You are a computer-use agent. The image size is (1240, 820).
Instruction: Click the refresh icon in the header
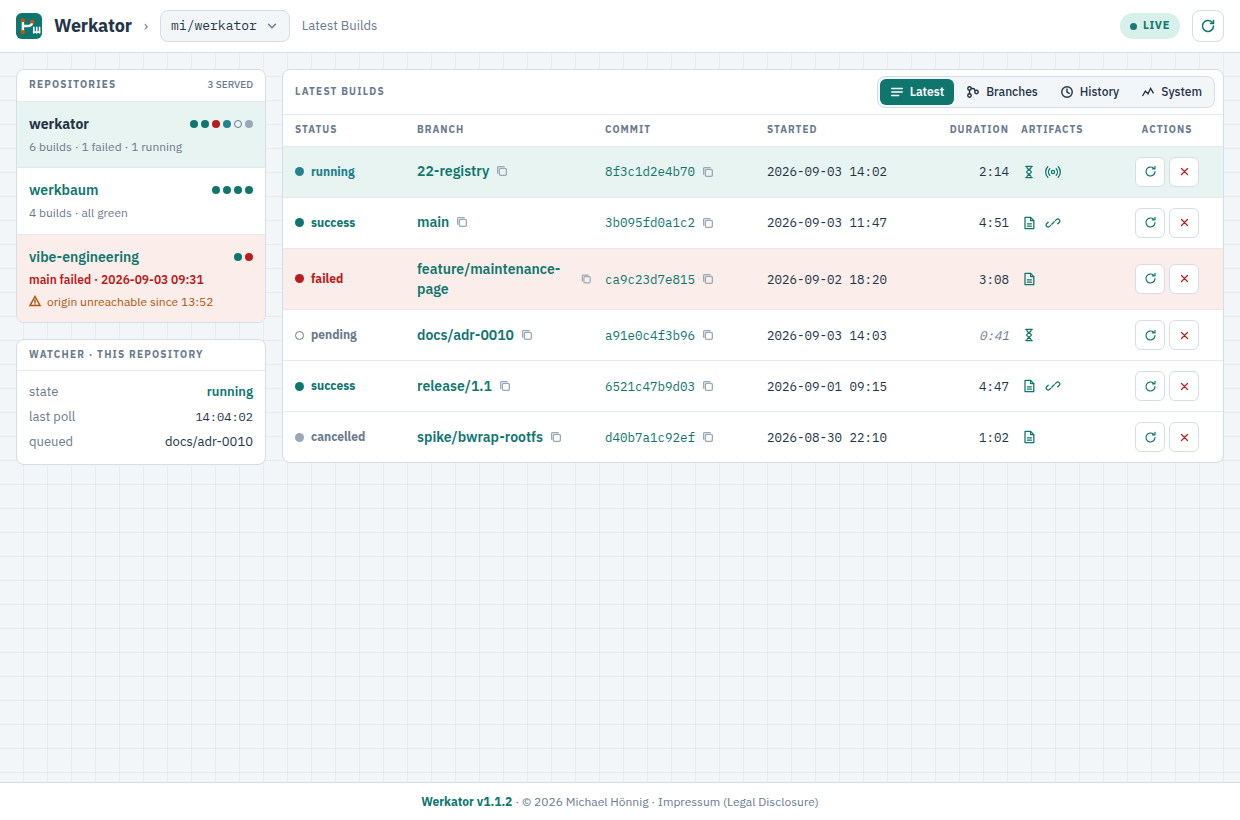1208,26
